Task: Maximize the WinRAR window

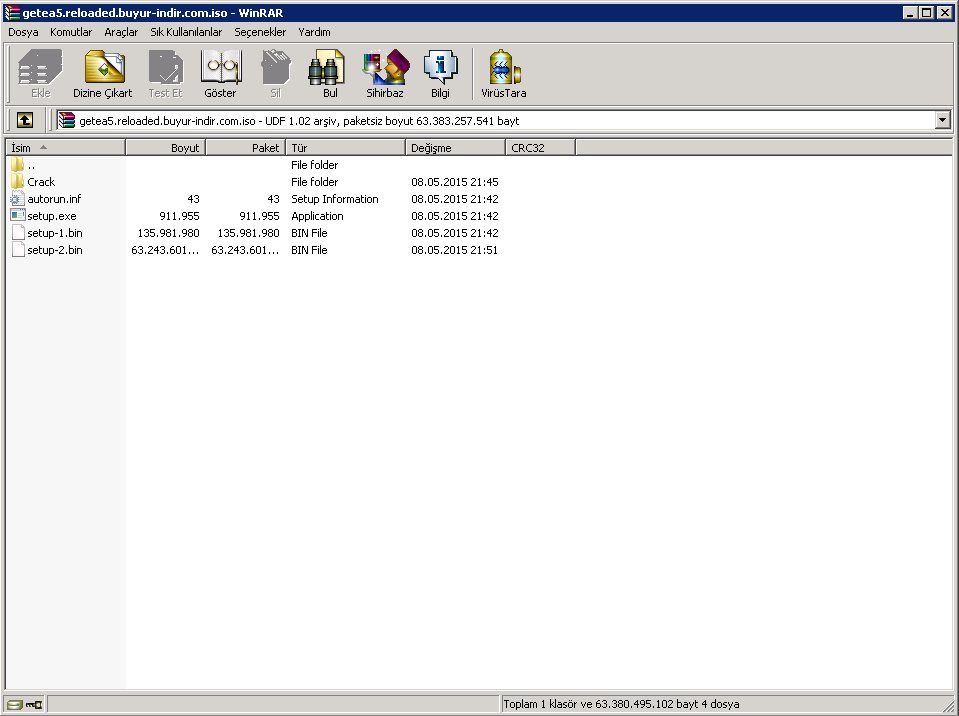Action: [x=927, y=12]
